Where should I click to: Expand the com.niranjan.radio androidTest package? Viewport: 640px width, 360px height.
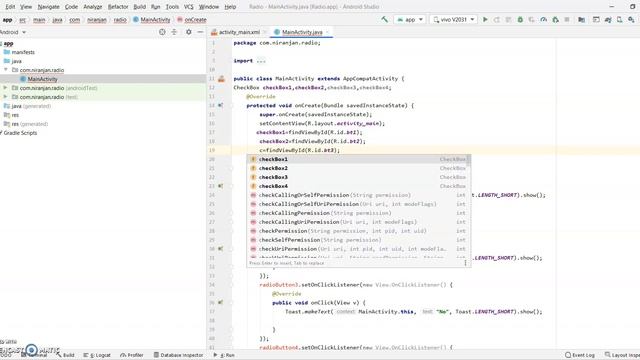[x=5, y=88]
